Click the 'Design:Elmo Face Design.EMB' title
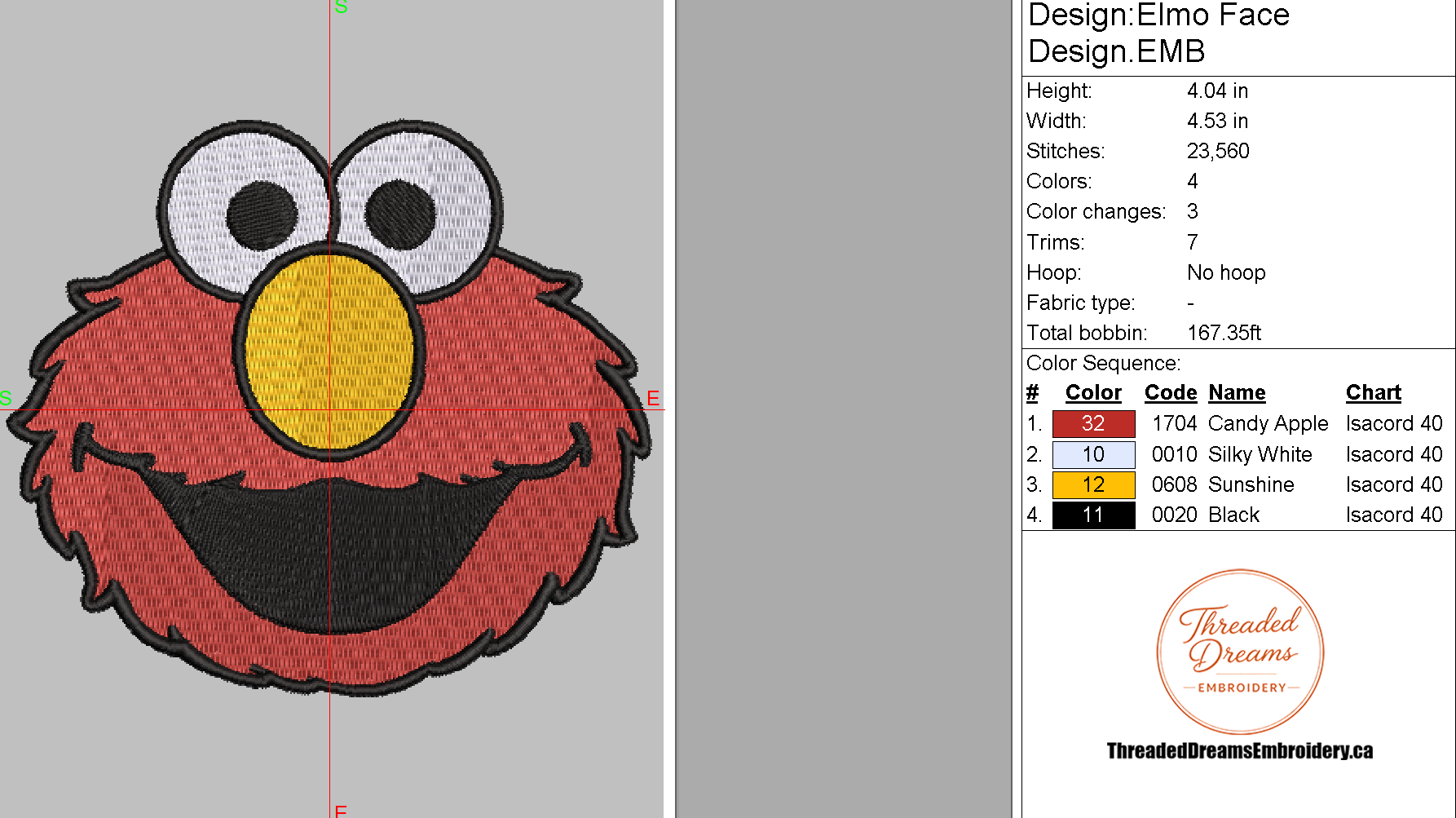1456x818 pixels. (1158, 33)
